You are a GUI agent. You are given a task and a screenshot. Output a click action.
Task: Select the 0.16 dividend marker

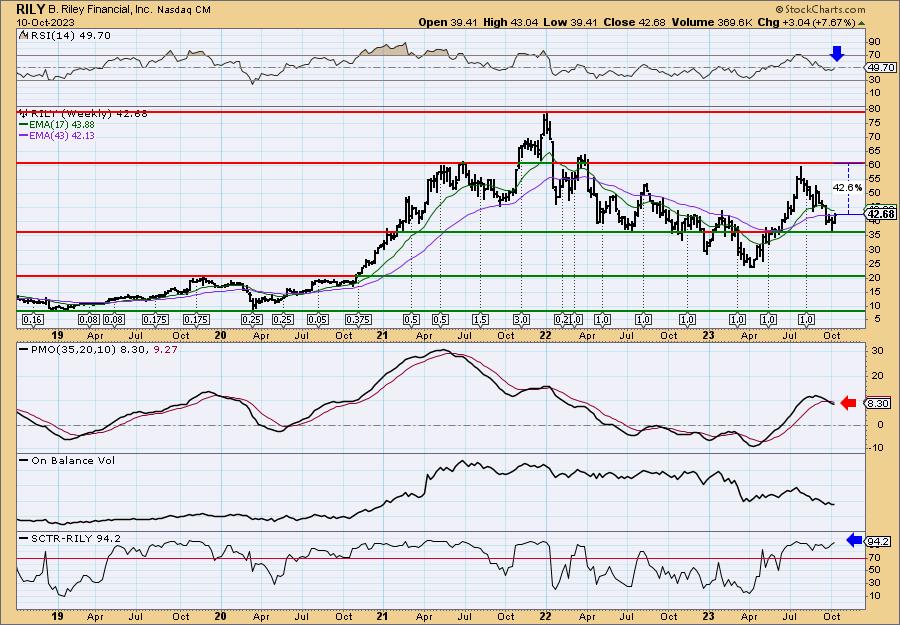point(34,320)
